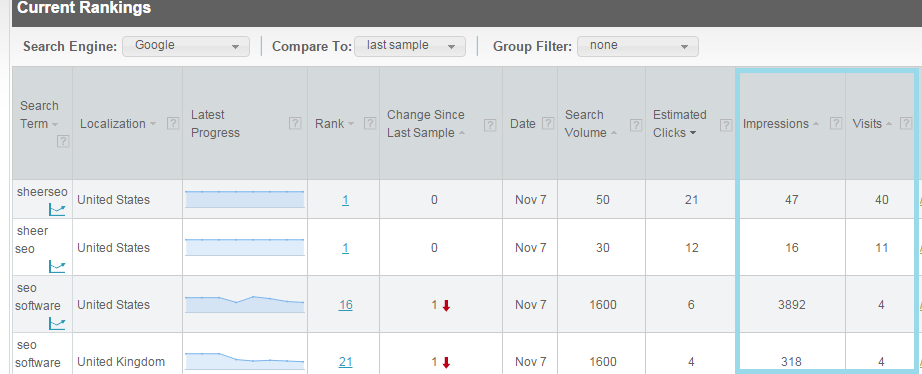Select impressions value 318
Viewport: 922px width, 374px height.
791,362
